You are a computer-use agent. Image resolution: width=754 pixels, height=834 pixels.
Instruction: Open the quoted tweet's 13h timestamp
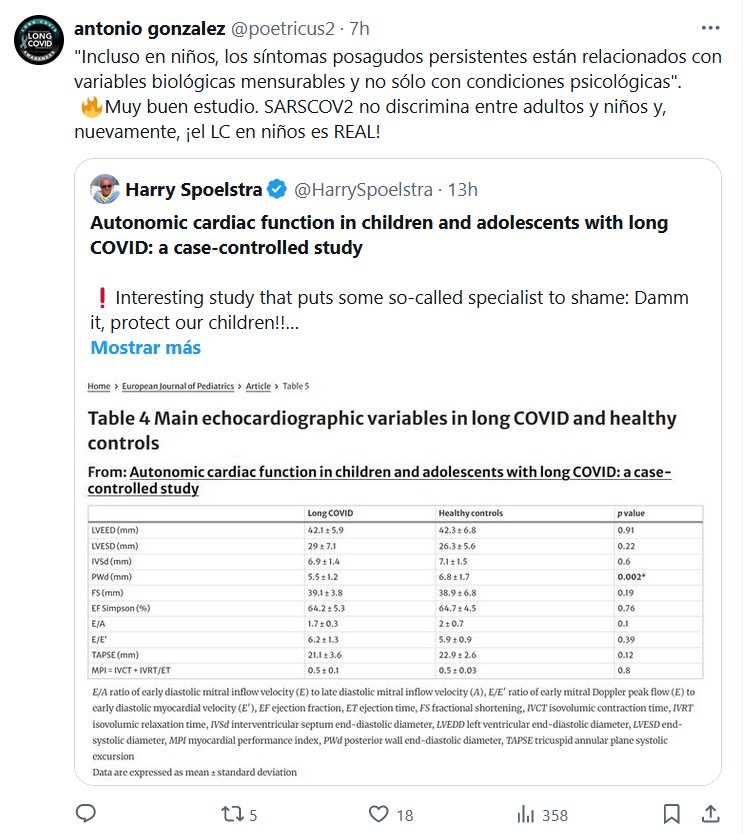coord(461,190)
